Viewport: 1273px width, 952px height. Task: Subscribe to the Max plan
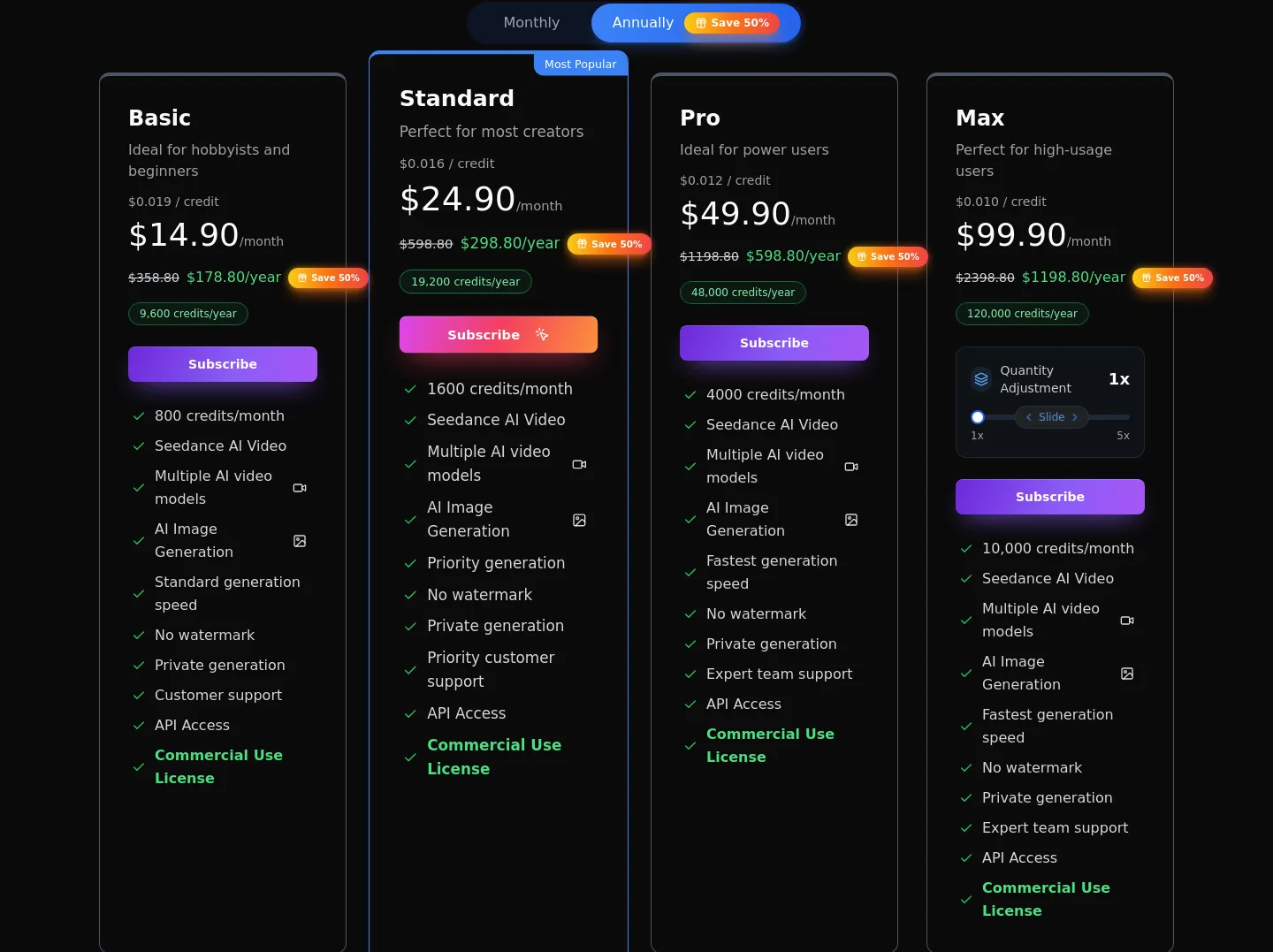coord(1050,497)
